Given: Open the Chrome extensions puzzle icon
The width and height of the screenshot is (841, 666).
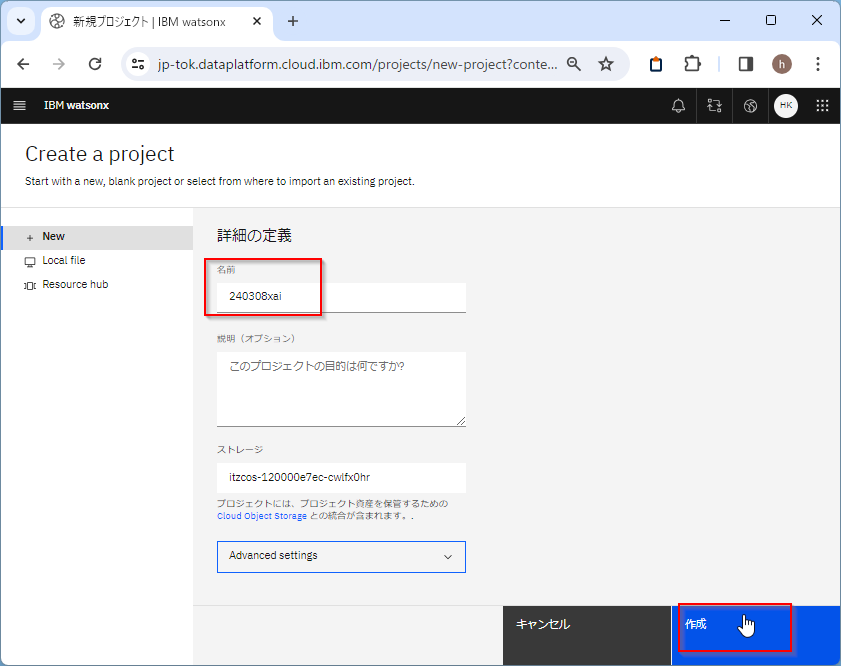Looking at the screenshot, I should tap(693, 63).
